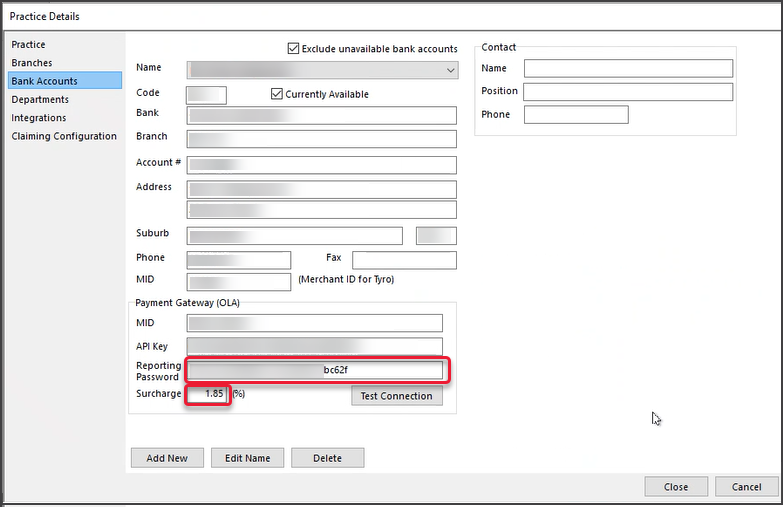Click the Contact Position field
This screenshot has width=783, height=507.
click(x=628, y=92)
